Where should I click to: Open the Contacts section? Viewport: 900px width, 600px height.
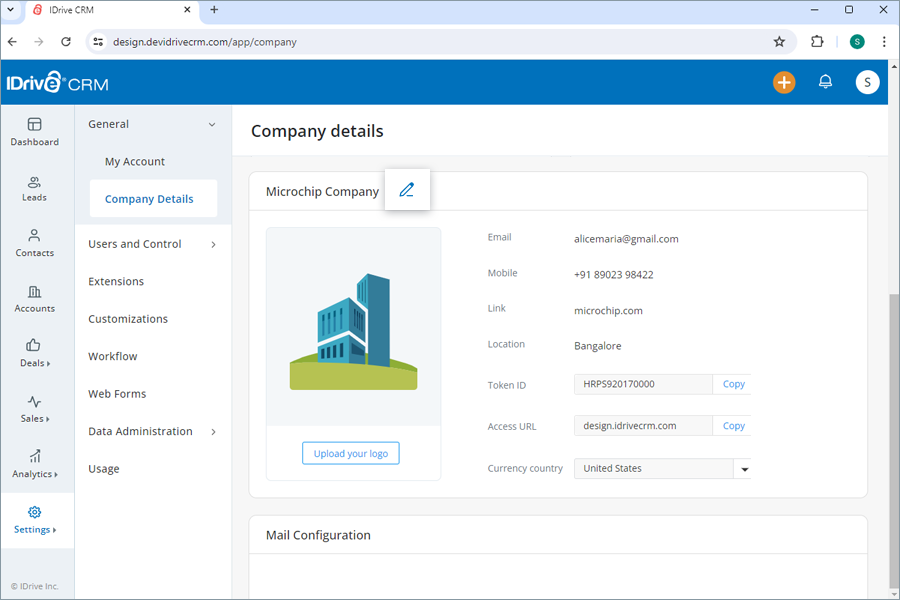coord(36,244)
